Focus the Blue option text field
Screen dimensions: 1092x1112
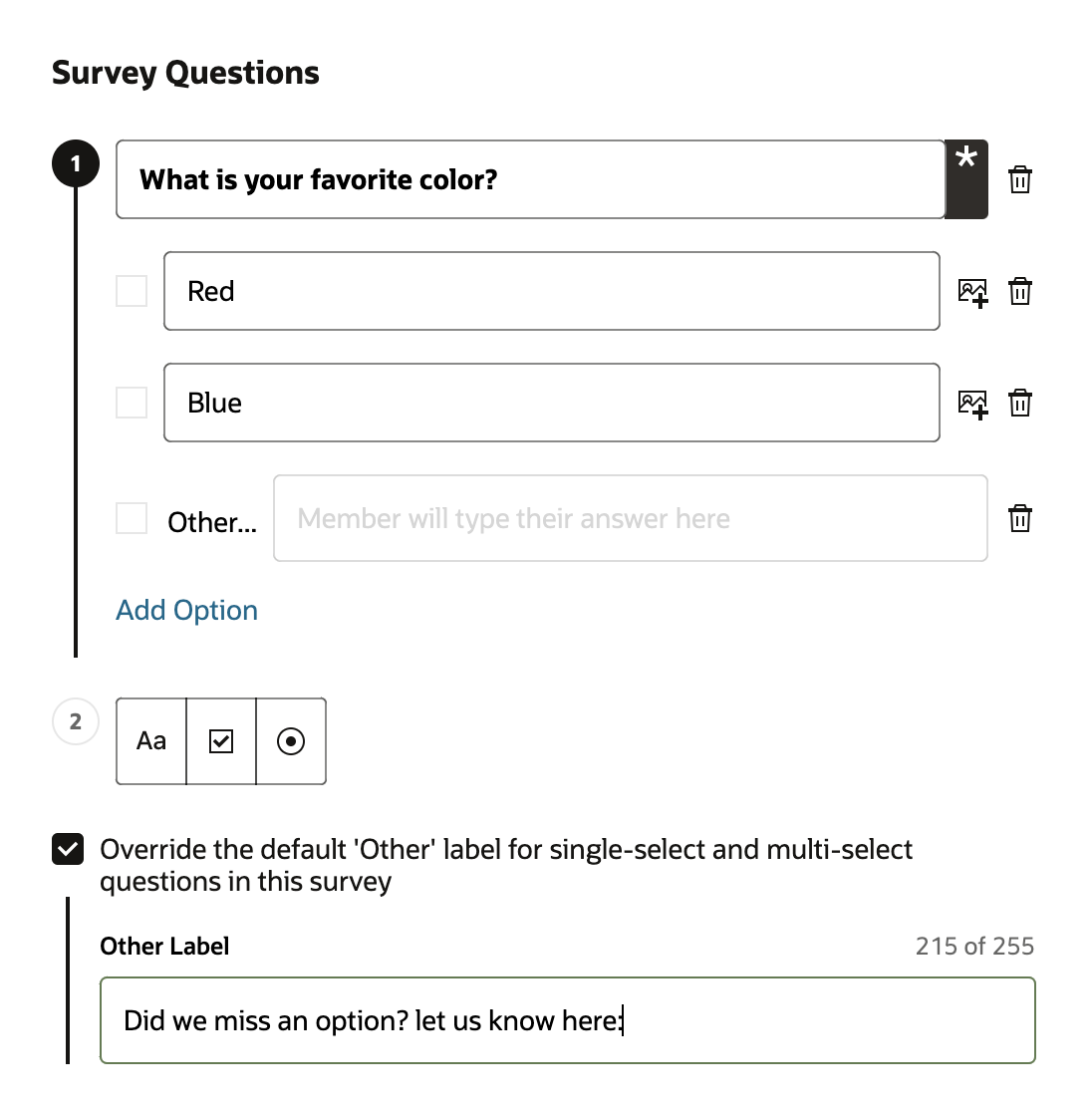tap(551, 403)
